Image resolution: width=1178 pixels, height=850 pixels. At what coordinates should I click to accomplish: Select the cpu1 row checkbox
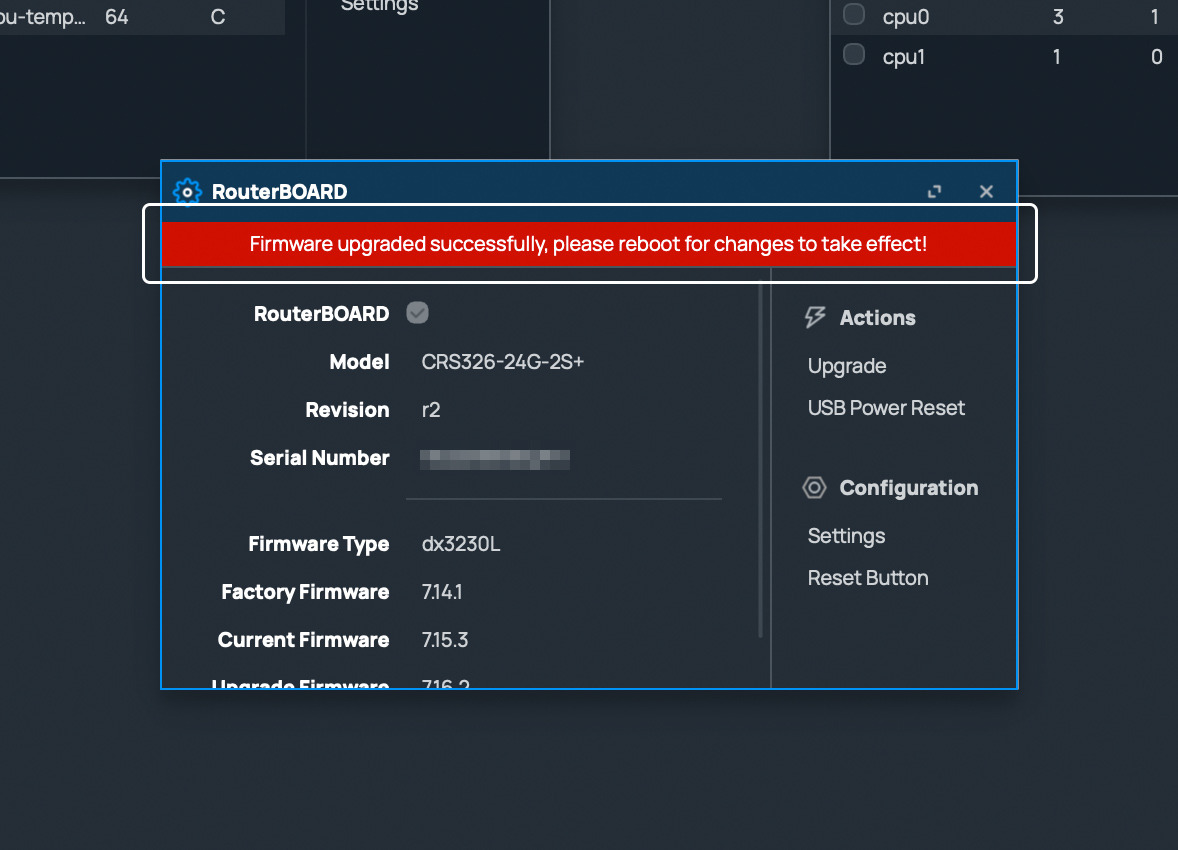tap(854, 55)
